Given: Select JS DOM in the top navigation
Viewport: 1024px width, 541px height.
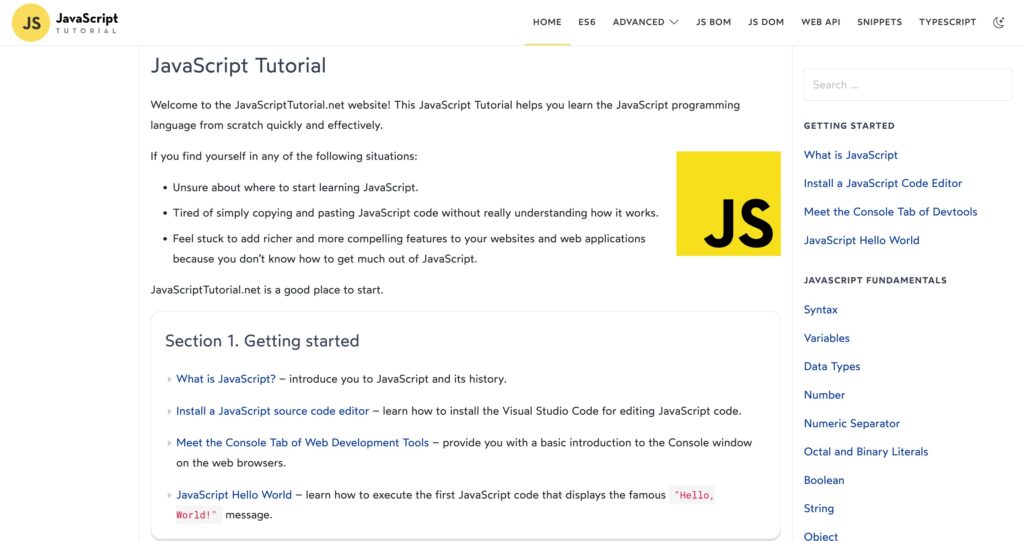Looking at the screenshot, I should [766, 22].
